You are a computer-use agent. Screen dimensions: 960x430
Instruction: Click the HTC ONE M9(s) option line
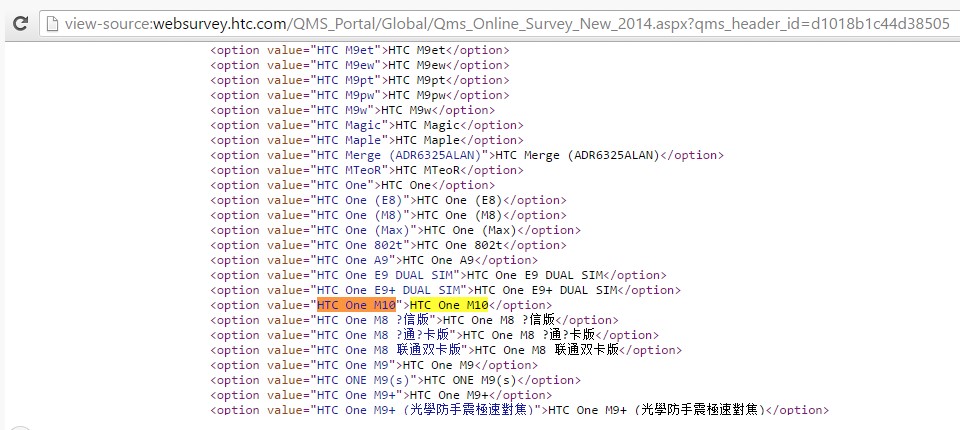(394, 380)
